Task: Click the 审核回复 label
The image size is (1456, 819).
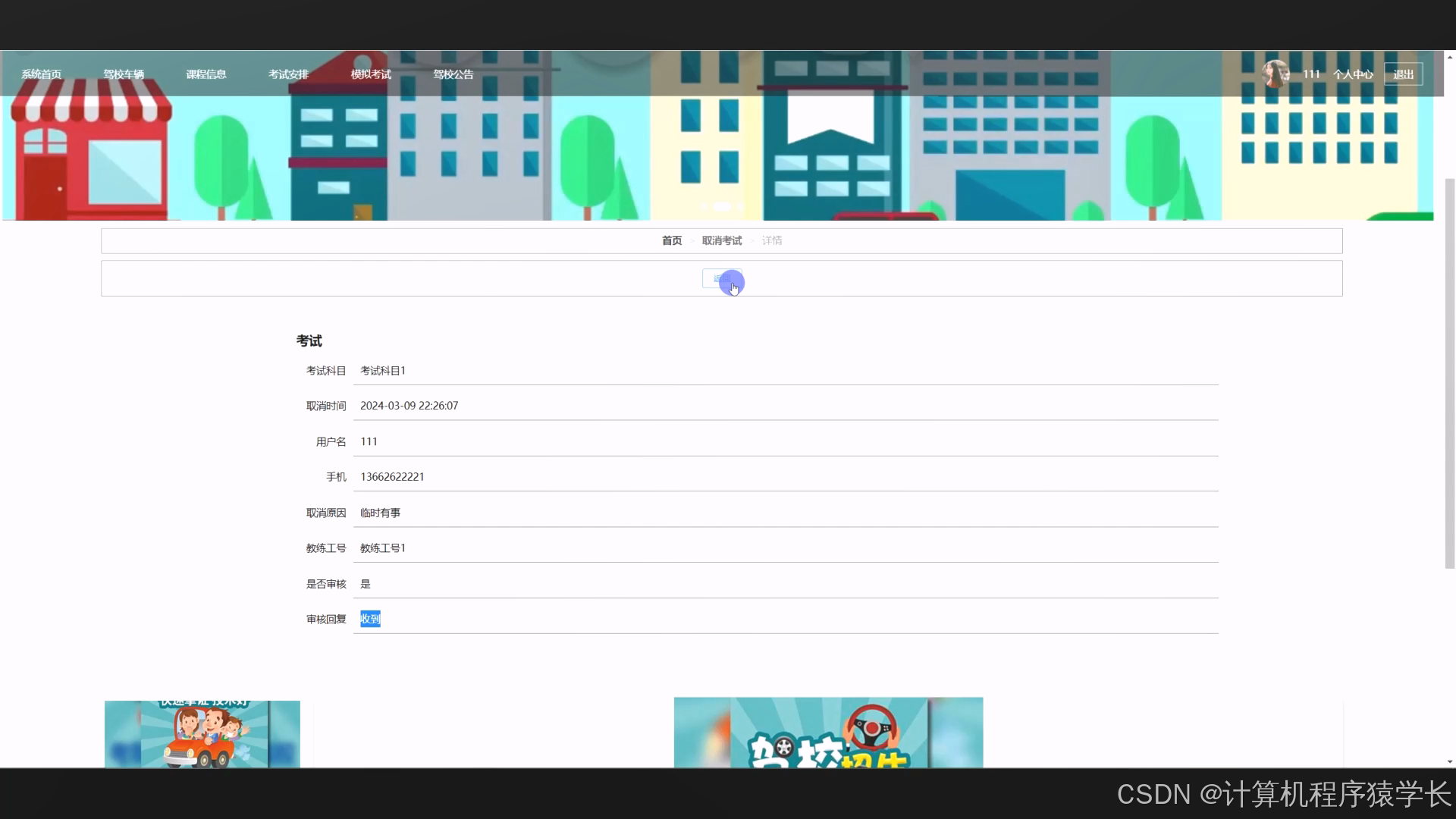Action: click(x=326, y=620)
